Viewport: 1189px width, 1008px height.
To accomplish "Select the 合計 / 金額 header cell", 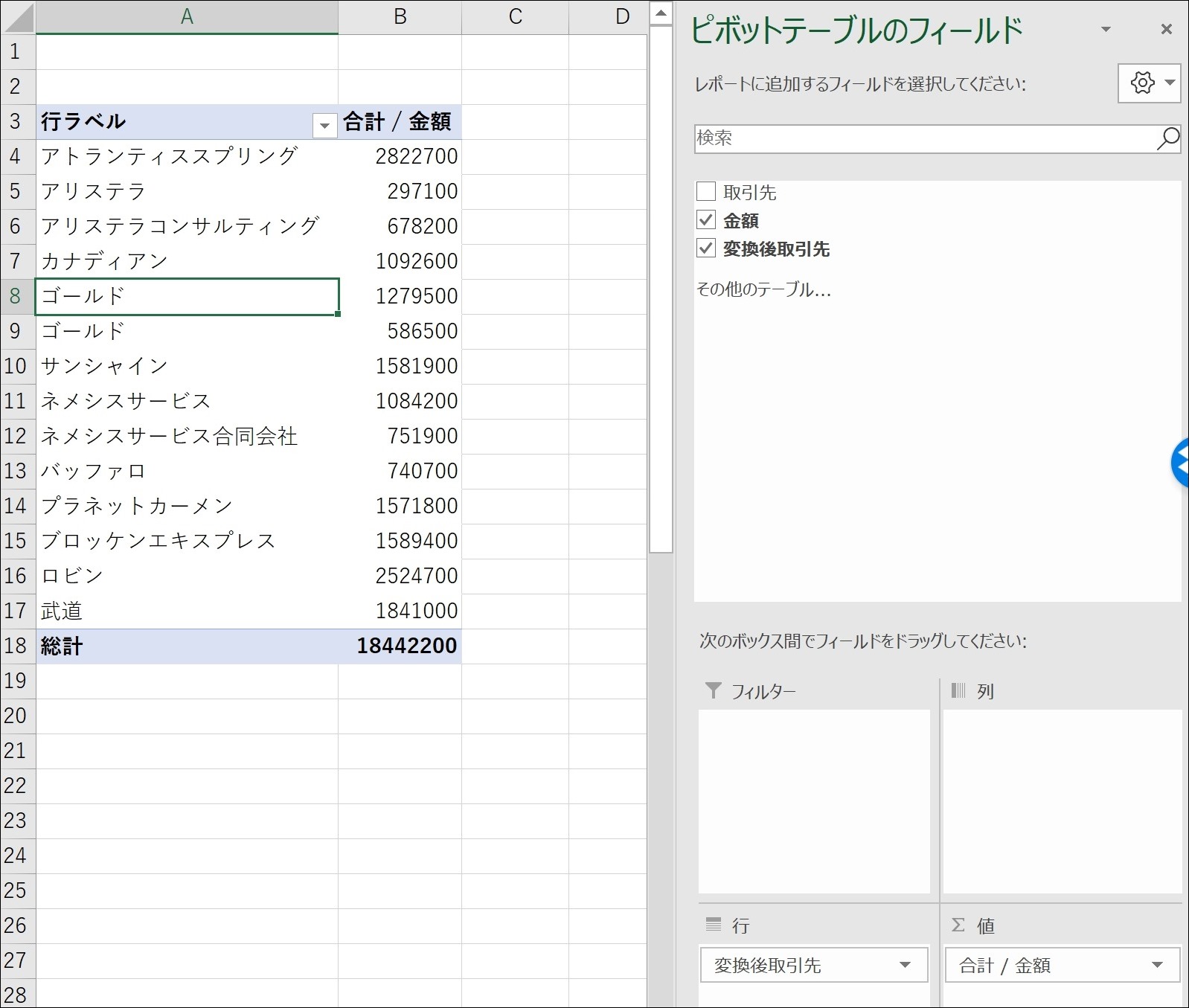I will (400, 121).
